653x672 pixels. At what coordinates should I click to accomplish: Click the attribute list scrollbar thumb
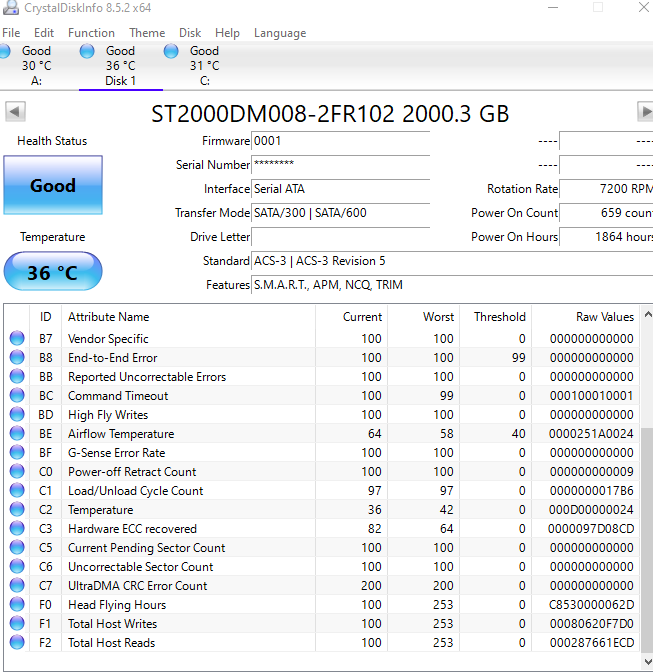pos(647,539)
